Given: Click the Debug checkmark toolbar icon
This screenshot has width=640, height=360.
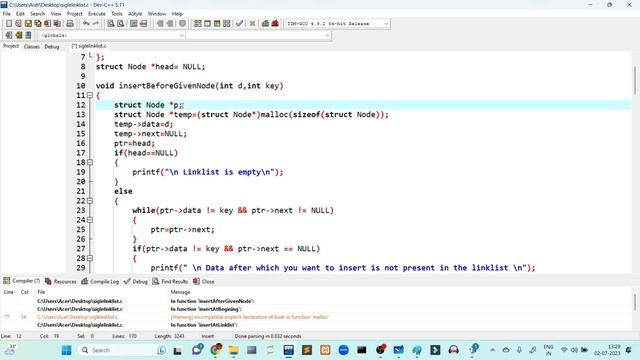Looking at the screenshot, I should pyautogui.click(x=240, y=24).
